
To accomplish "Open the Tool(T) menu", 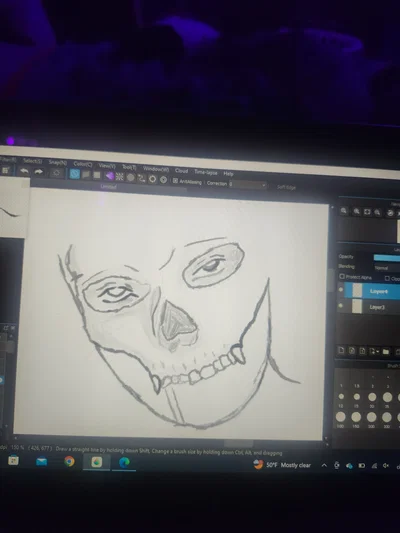I will pyautogui.click(x=129, y=167).
